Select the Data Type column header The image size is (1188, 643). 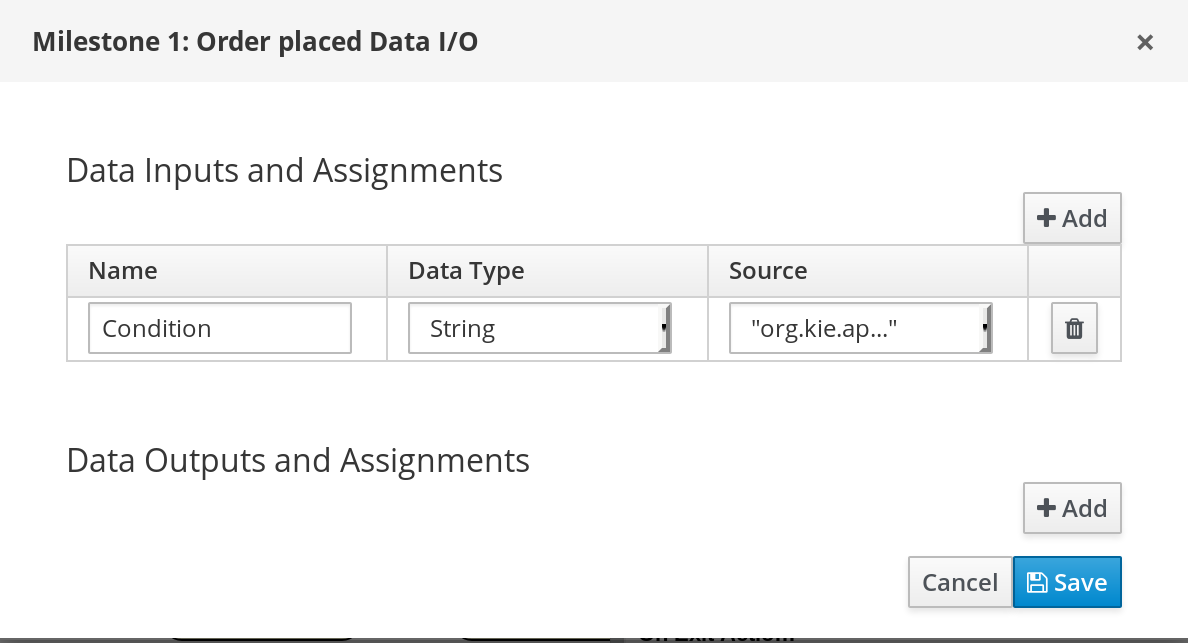click(466, 270)
